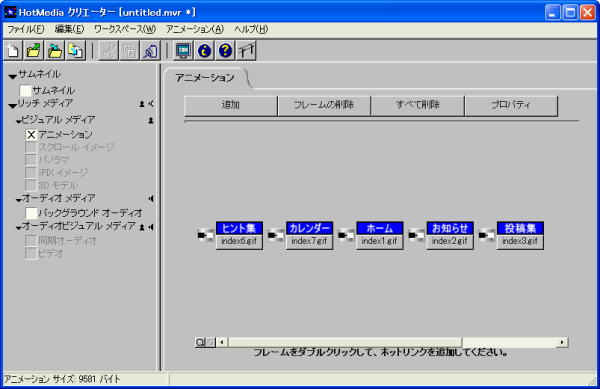Click the すべて削除 button
Image resolution: width=600 pixels, height=389 pixels.
pyautogui.click(x=417, y=106)
